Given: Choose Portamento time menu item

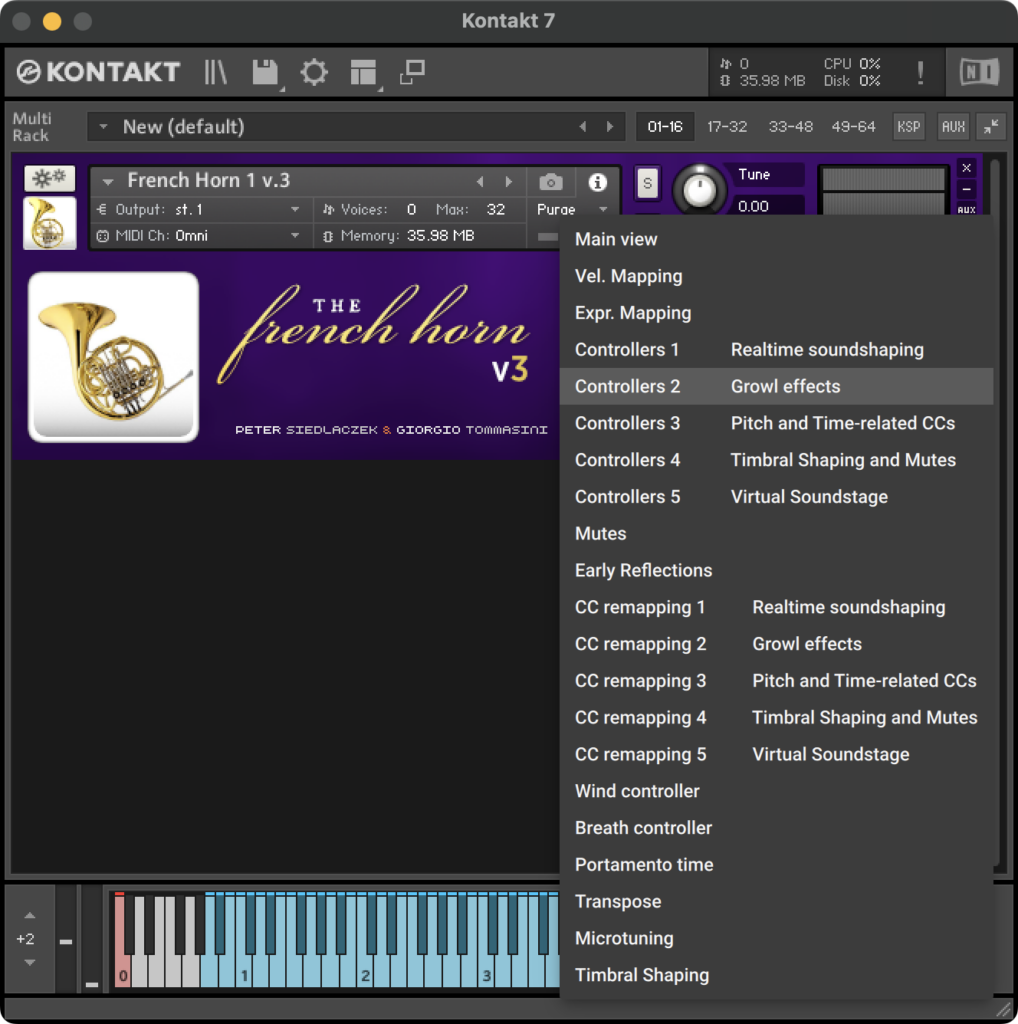Looking at the screenshot, I should click(x=776, y=865).
